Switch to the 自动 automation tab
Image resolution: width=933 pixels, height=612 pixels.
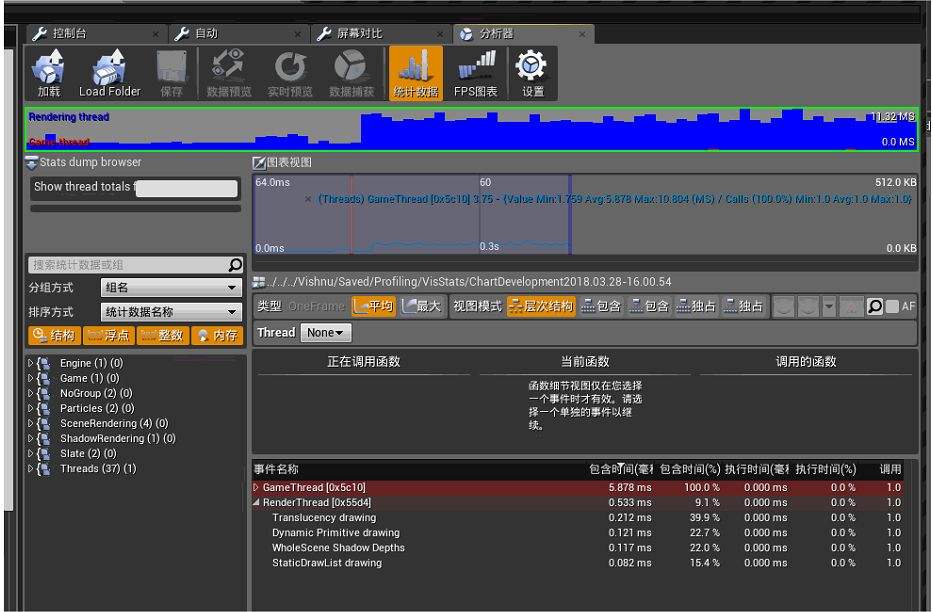(238, 34)
